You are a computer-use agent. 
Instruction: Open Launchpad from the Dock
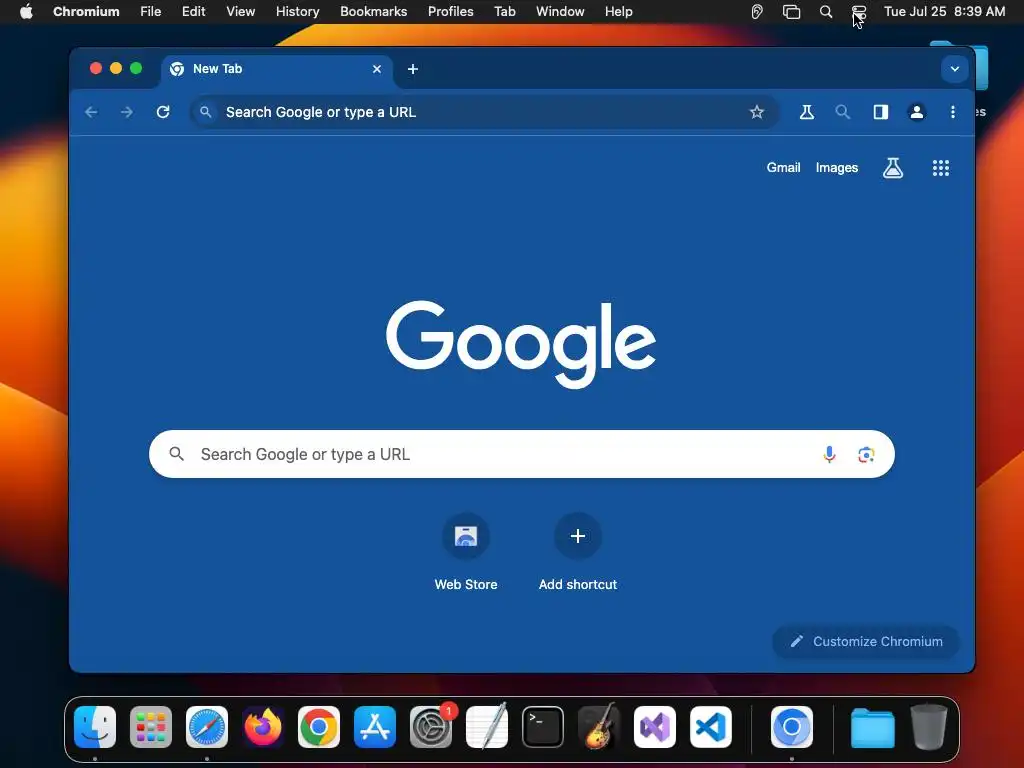(x=151, y=727)
